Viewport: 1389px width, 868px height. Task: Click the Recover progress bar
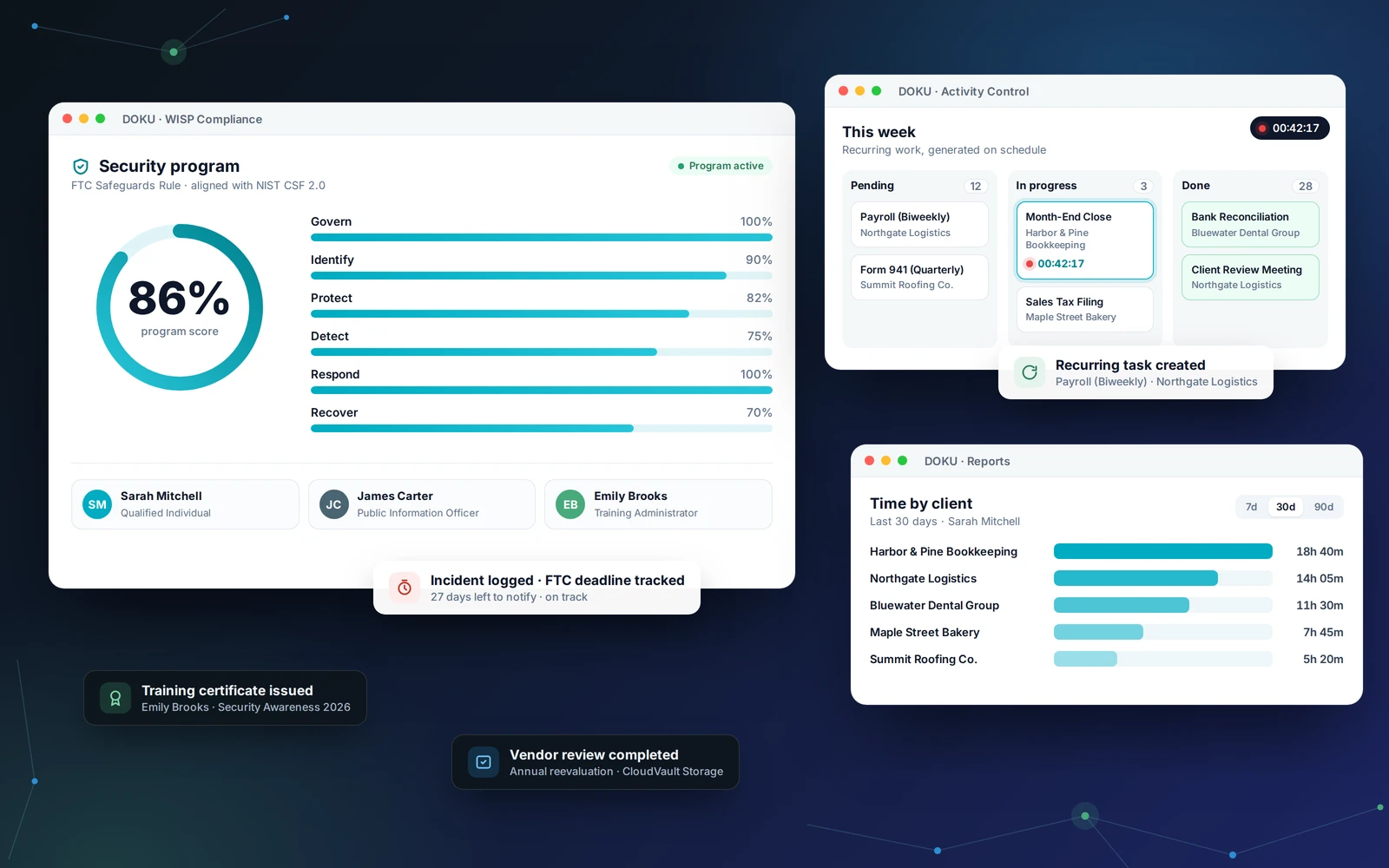542,429
